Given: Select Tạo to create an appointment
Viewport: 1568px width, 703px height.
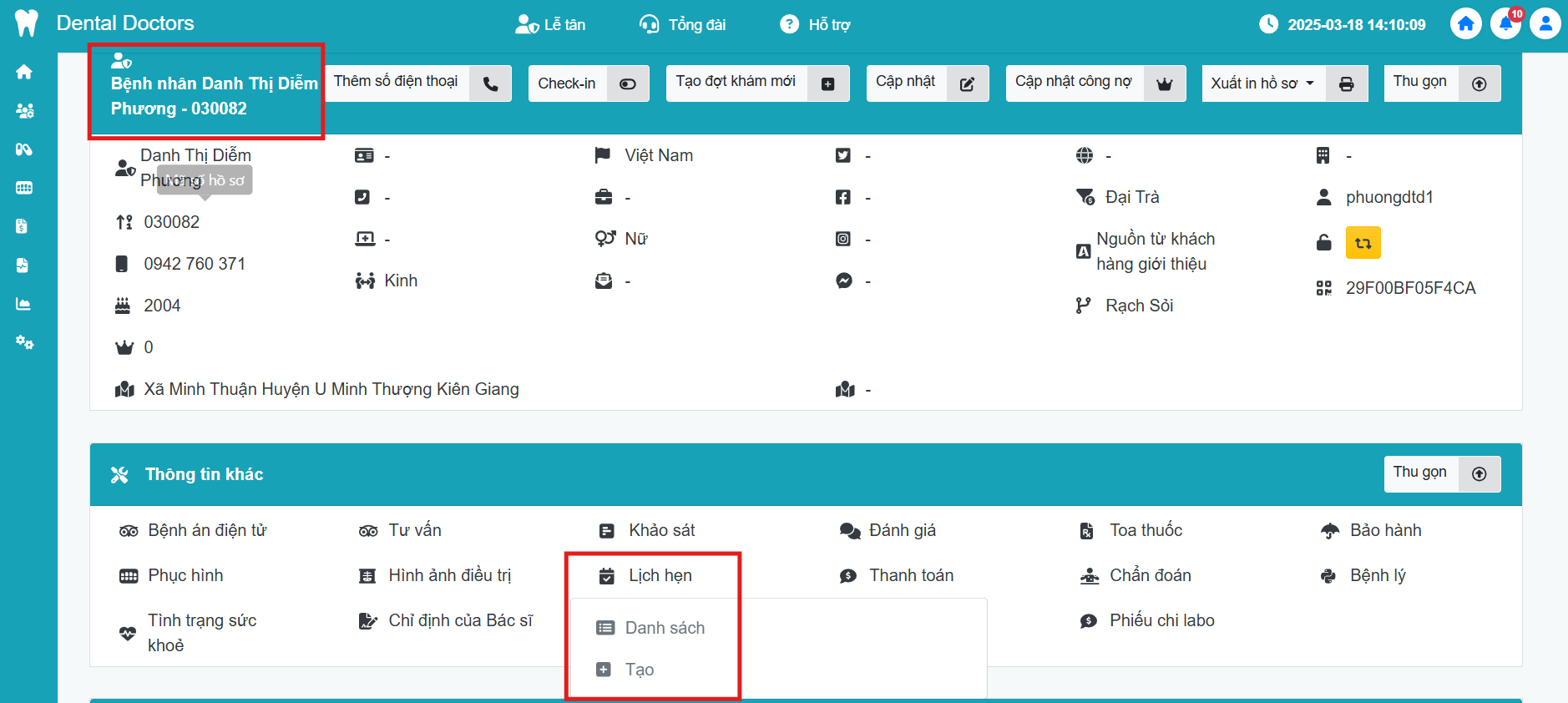Looking at the screenshot, I should [639, 670].
